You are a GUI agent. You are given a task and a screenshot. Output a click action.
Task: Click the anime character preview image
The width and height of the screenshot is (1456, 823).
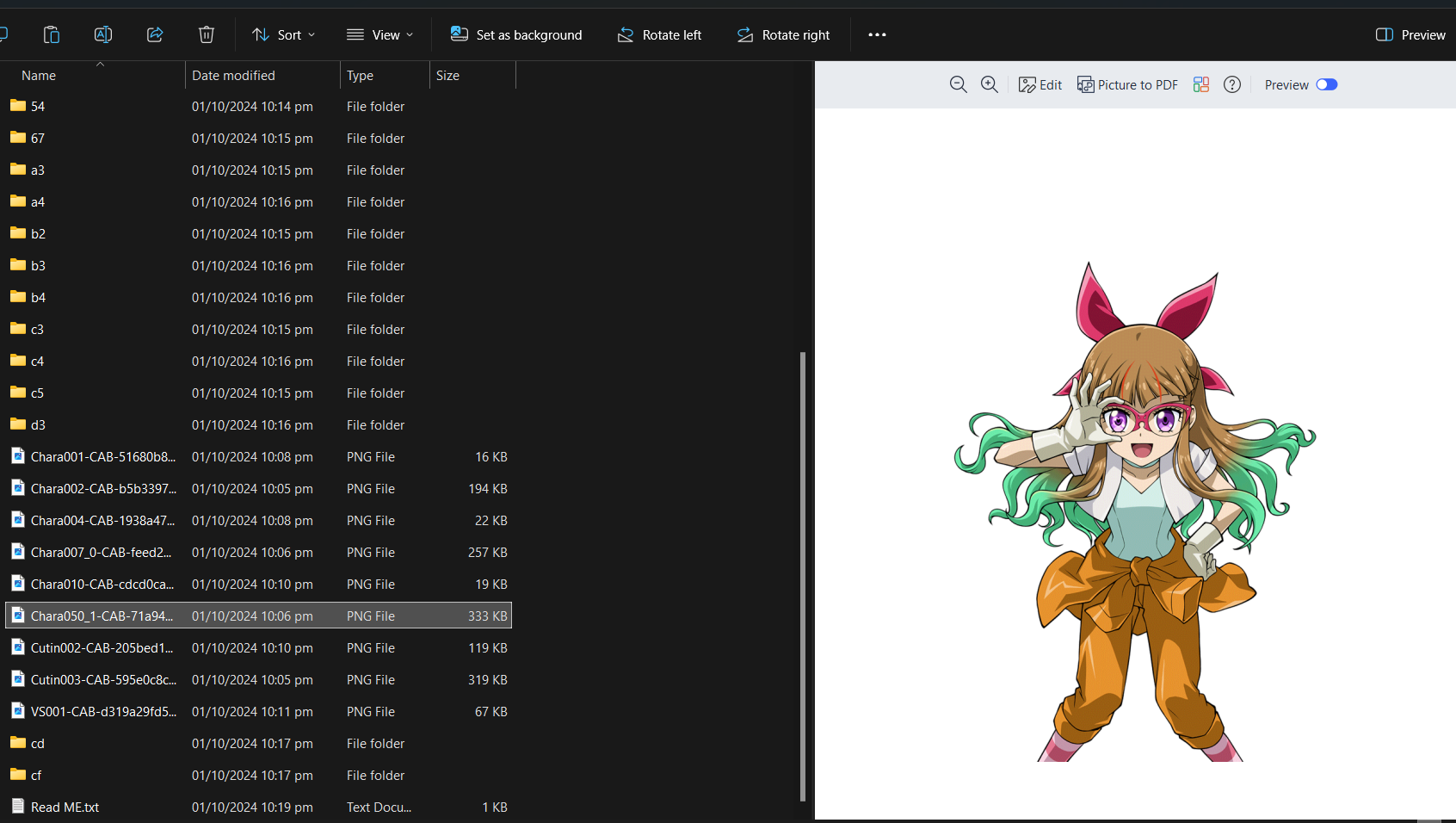coord(1134,511)
